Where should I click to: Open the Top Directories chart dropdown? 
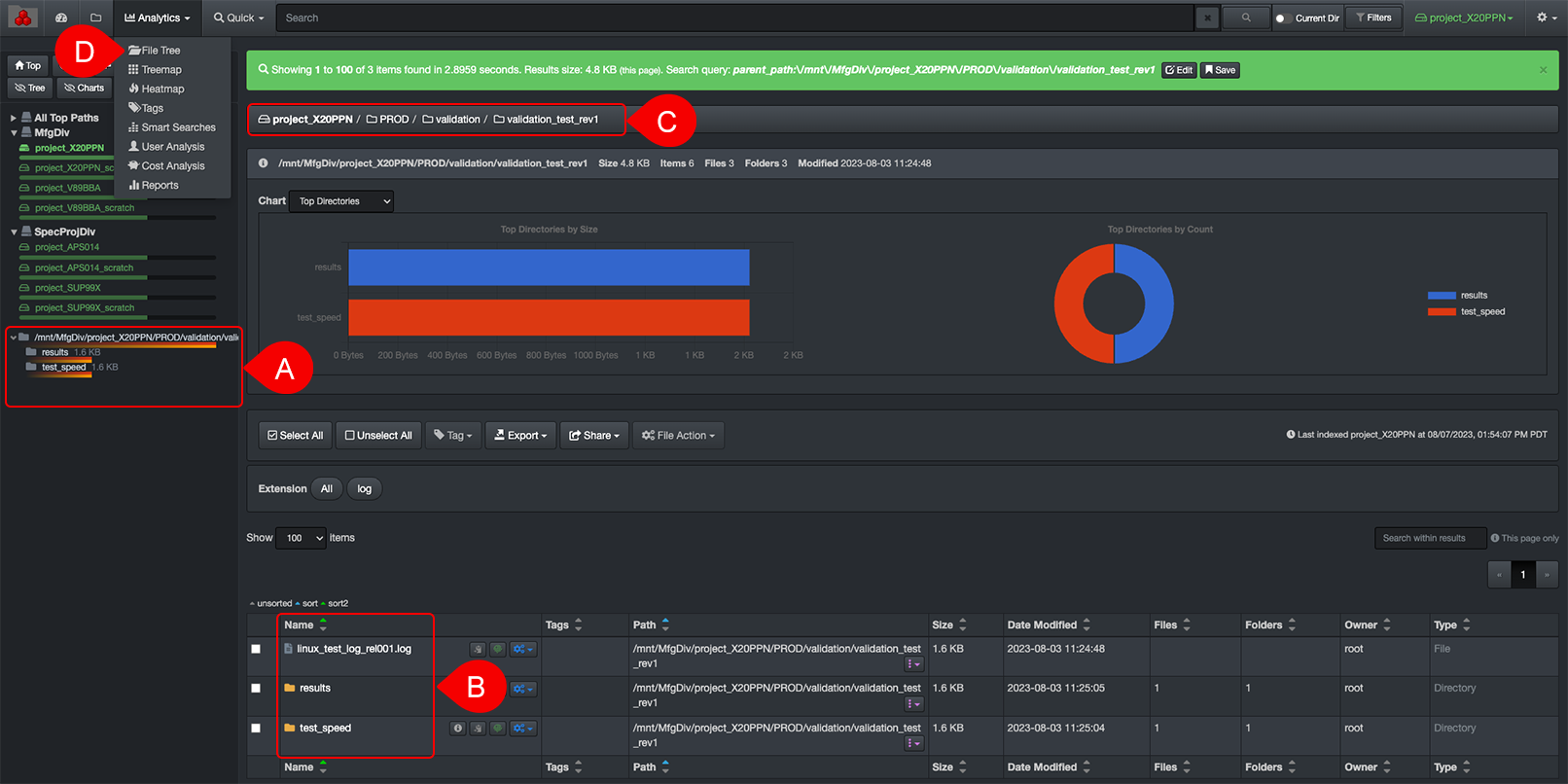(x=341, y=201)
